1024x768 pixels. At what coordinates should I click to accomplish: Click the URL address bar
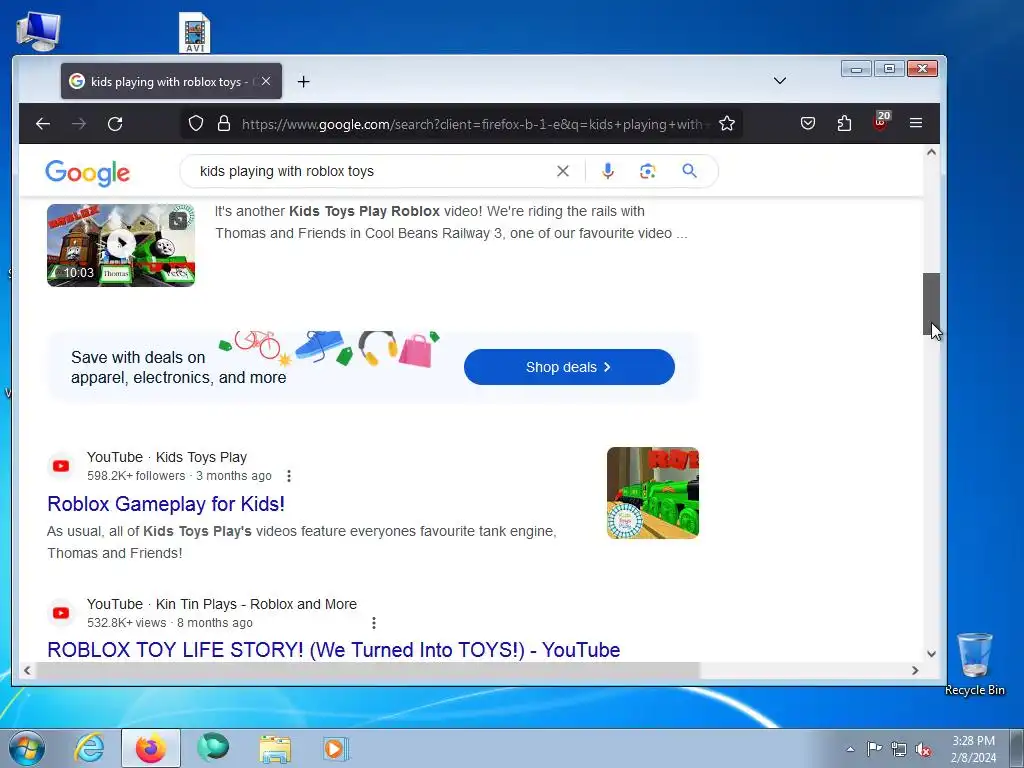[x=472, y=124]
